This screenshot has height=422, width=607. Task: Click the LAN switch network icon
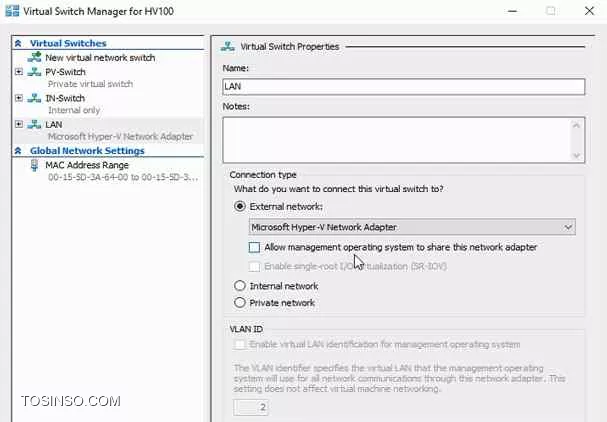34,124
